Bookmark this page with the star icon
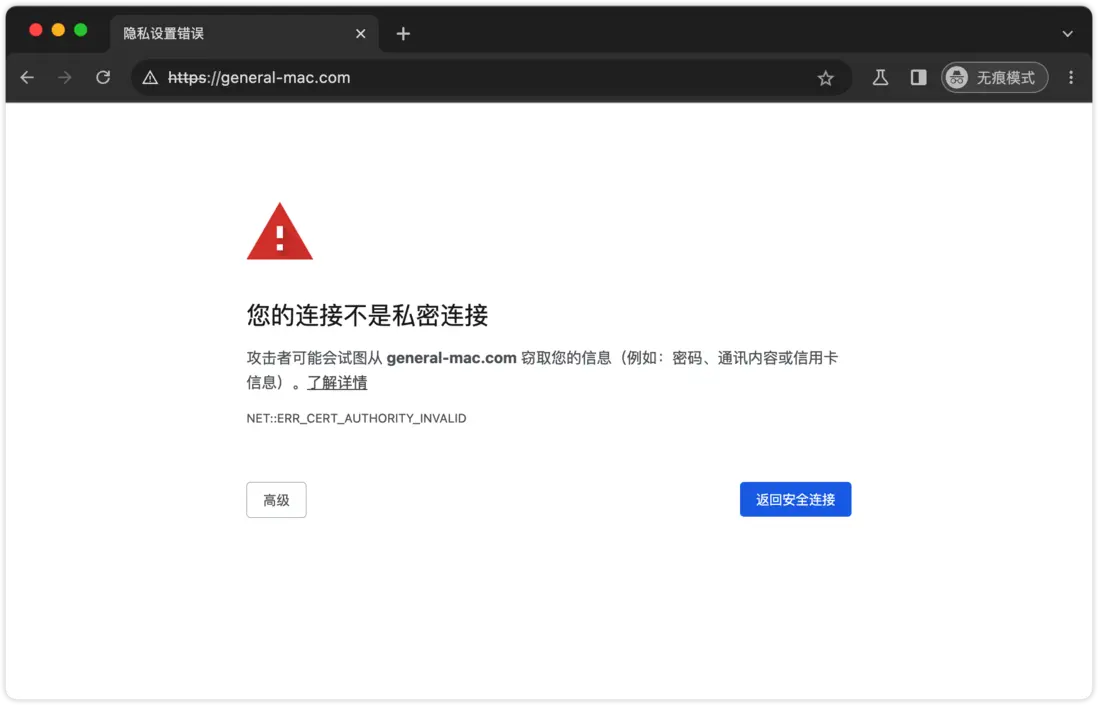This screenshot has width=1098, height=705. pyautogui.click(x=826, y=78)
